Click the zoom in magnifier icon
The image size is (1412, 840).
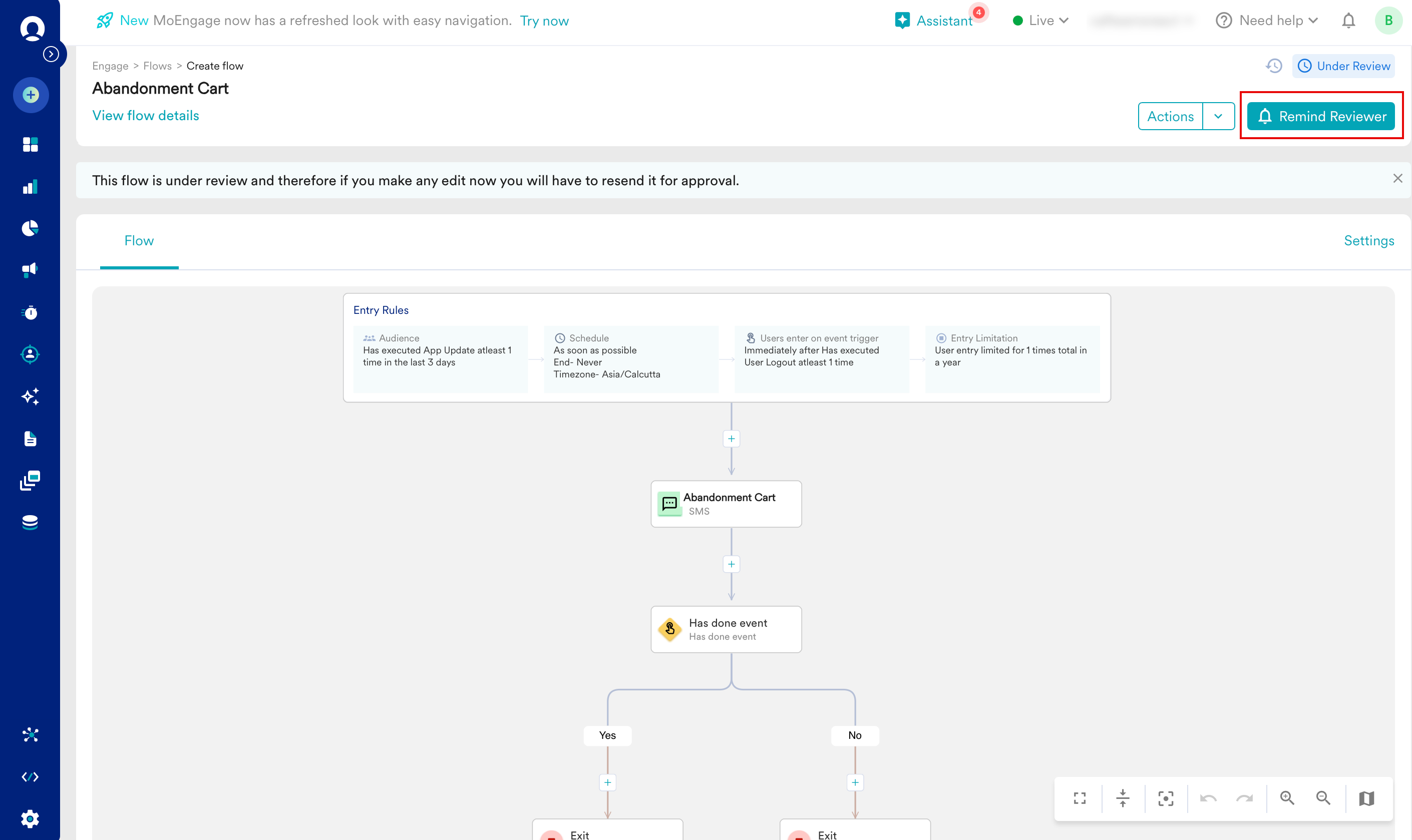[1287, 798]
